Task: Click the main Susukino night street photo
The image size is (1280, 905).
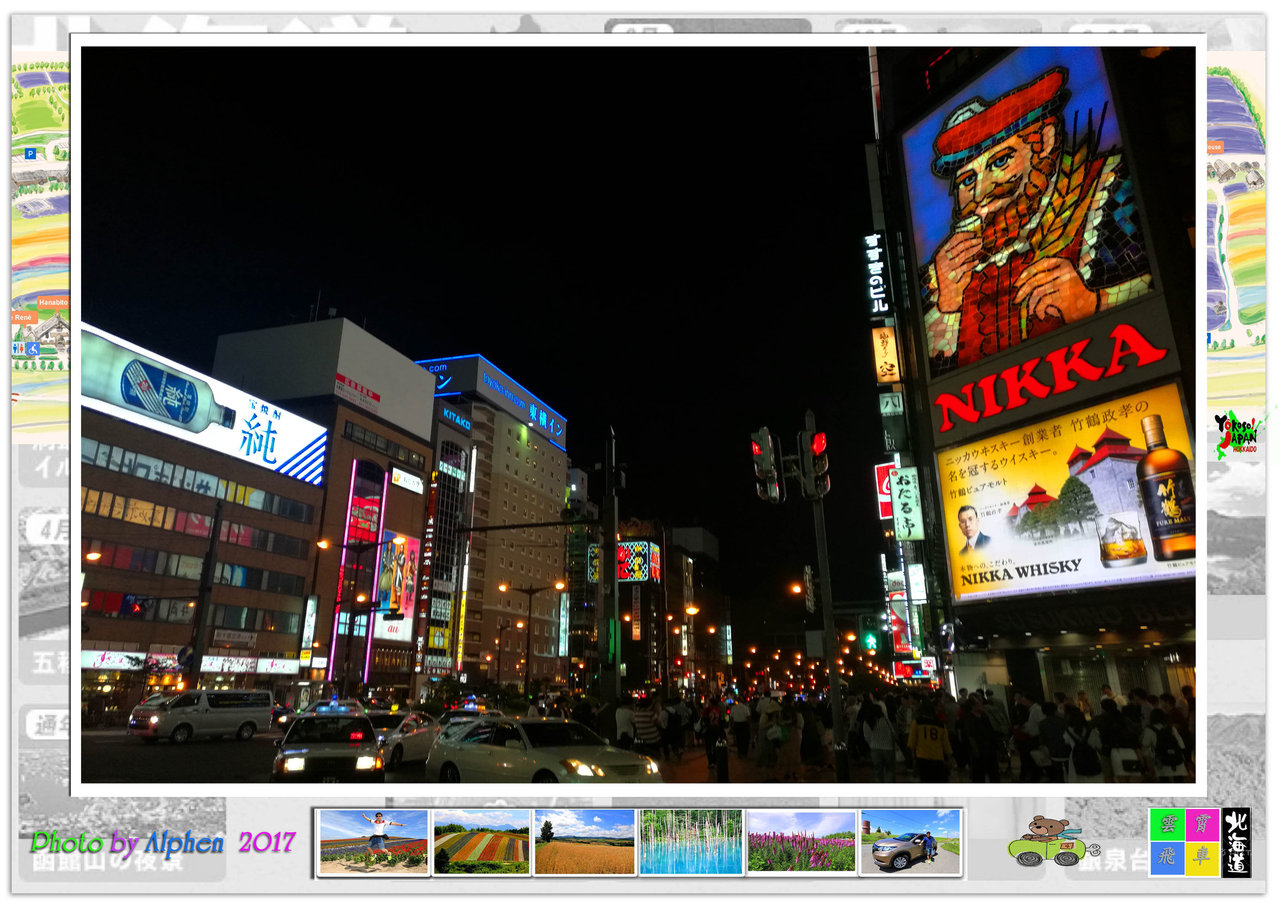Action: click(638, 414)
